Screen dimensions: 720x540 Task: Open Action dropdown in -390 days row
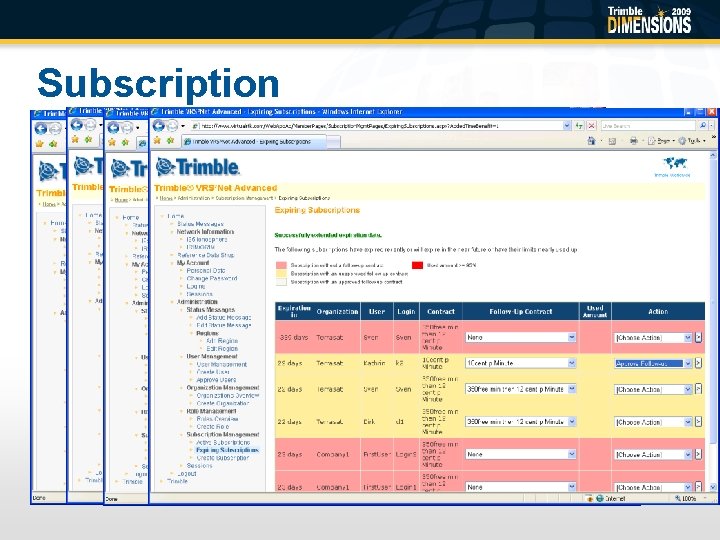click(x=687, y=338)
